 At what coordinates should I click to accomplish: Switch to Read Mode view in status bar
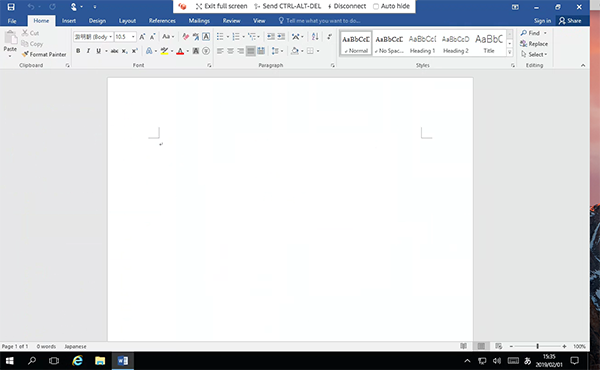(x=463, y=346)
